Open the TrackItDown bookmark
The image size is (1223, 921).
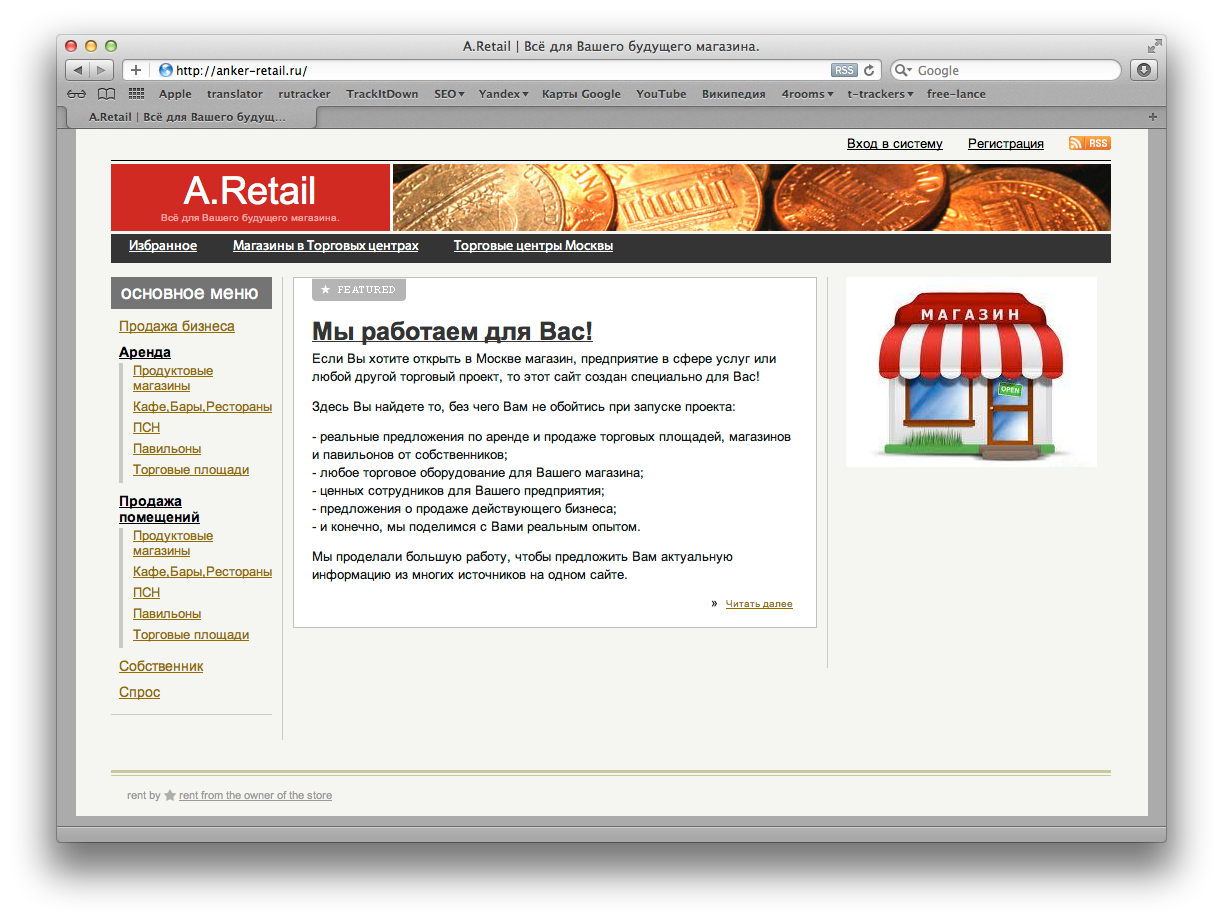click(382, 94)
